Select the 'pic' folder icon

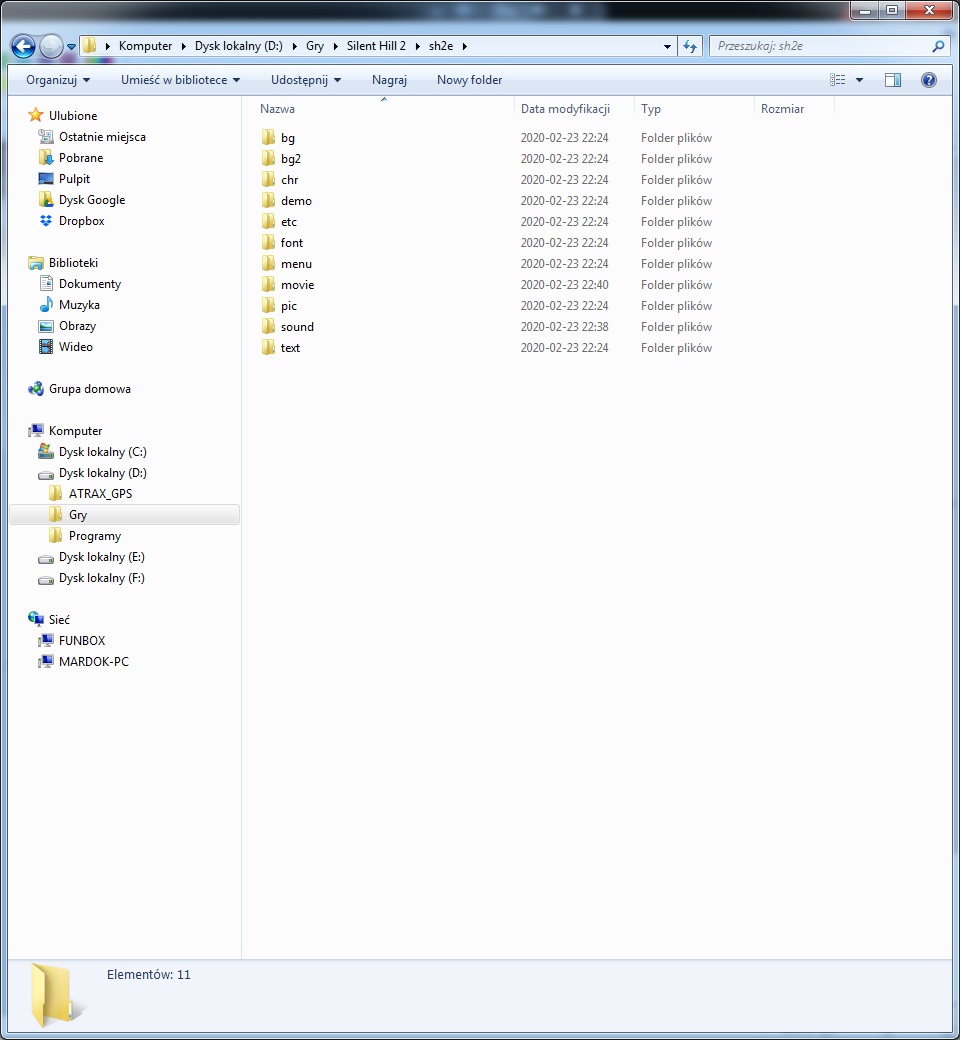click(268, 306)
